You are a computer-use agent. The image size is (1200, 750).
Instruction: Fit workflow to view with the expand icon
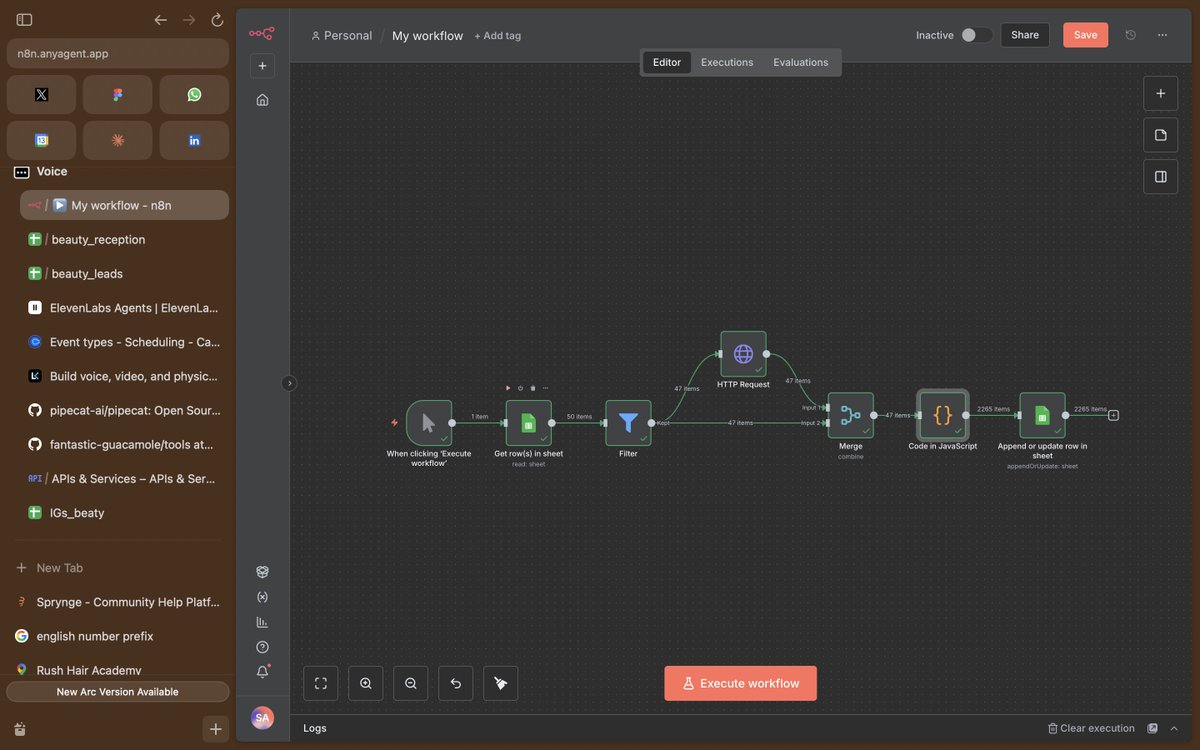pos(320,683)
